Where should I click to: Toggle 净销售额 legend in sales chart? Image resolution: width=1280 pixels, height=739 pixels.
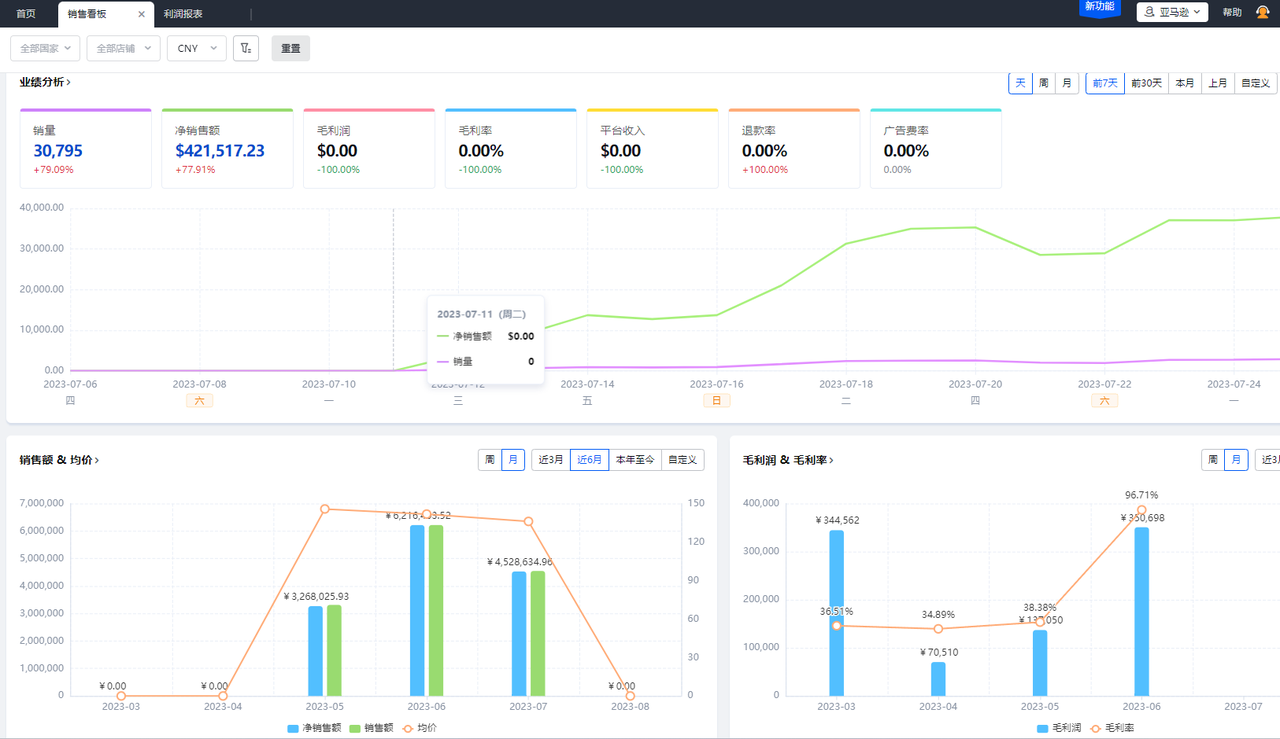[314, 728]
